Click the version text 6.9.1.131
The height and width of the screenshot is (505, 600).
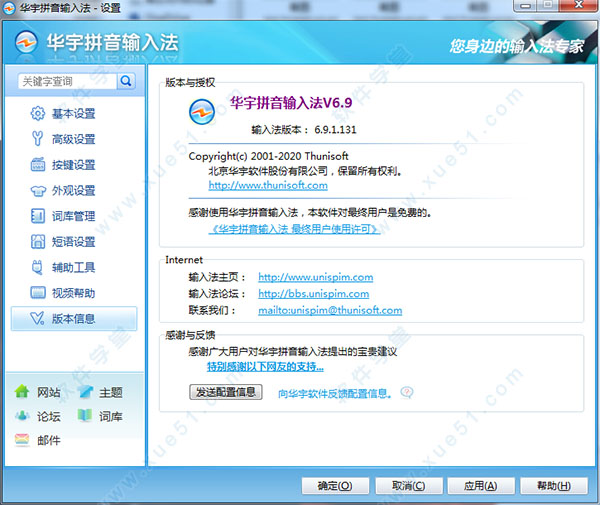tap(335, 130)
